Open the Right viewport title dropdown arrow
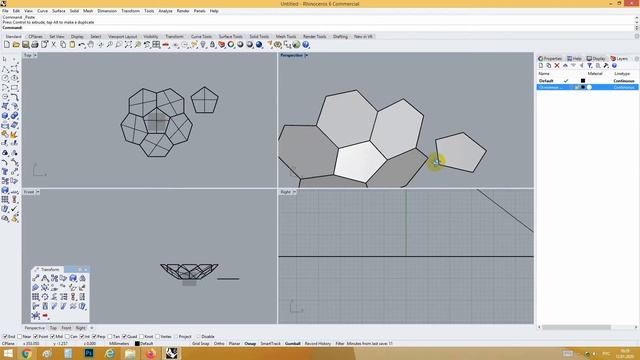640x360 pixels. coord(294,192)
